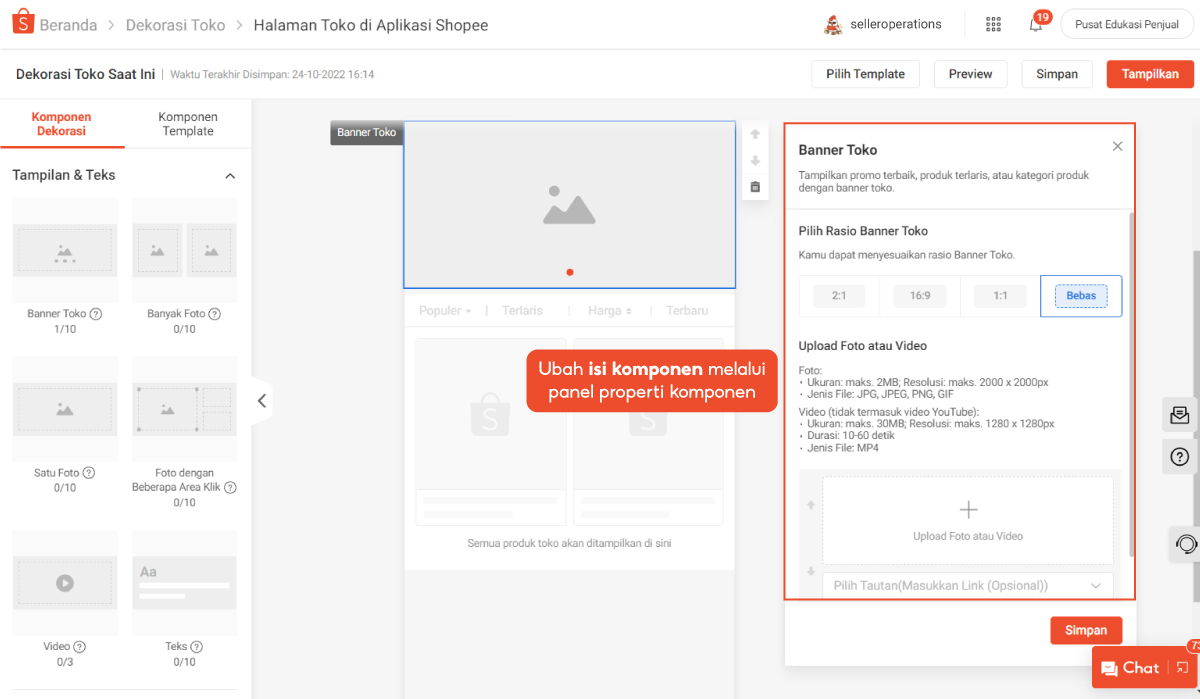Open the Pilih Tautan link dropdown
Screen dimensions: 1200x699
pos(967,585)
